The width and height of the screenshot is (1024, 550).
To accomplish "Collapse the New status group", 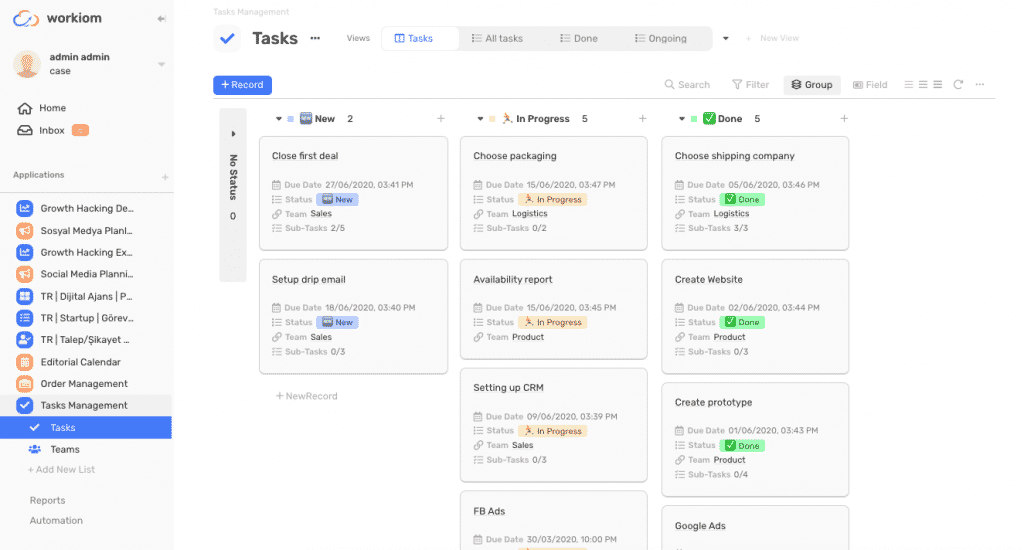I will click(278, 119).
